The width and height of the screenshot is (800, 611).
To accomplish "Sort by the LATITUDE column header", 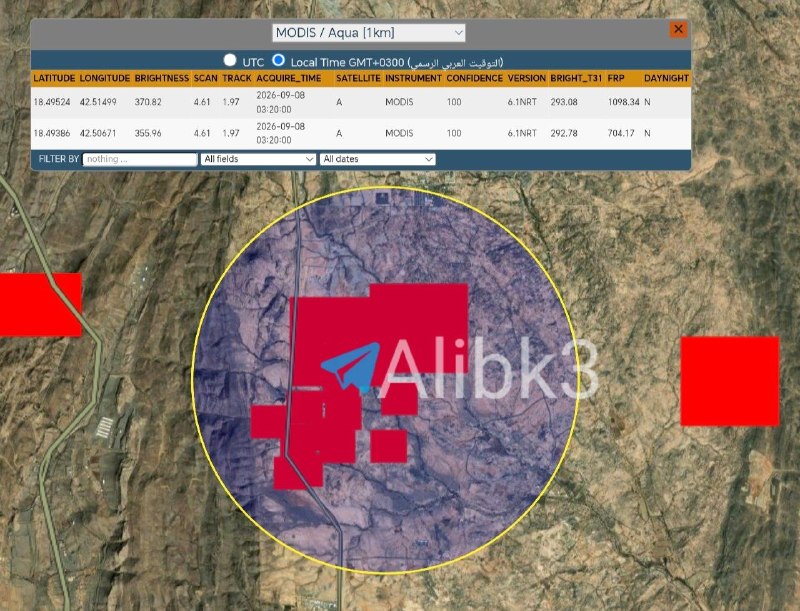I will point(54,79).
